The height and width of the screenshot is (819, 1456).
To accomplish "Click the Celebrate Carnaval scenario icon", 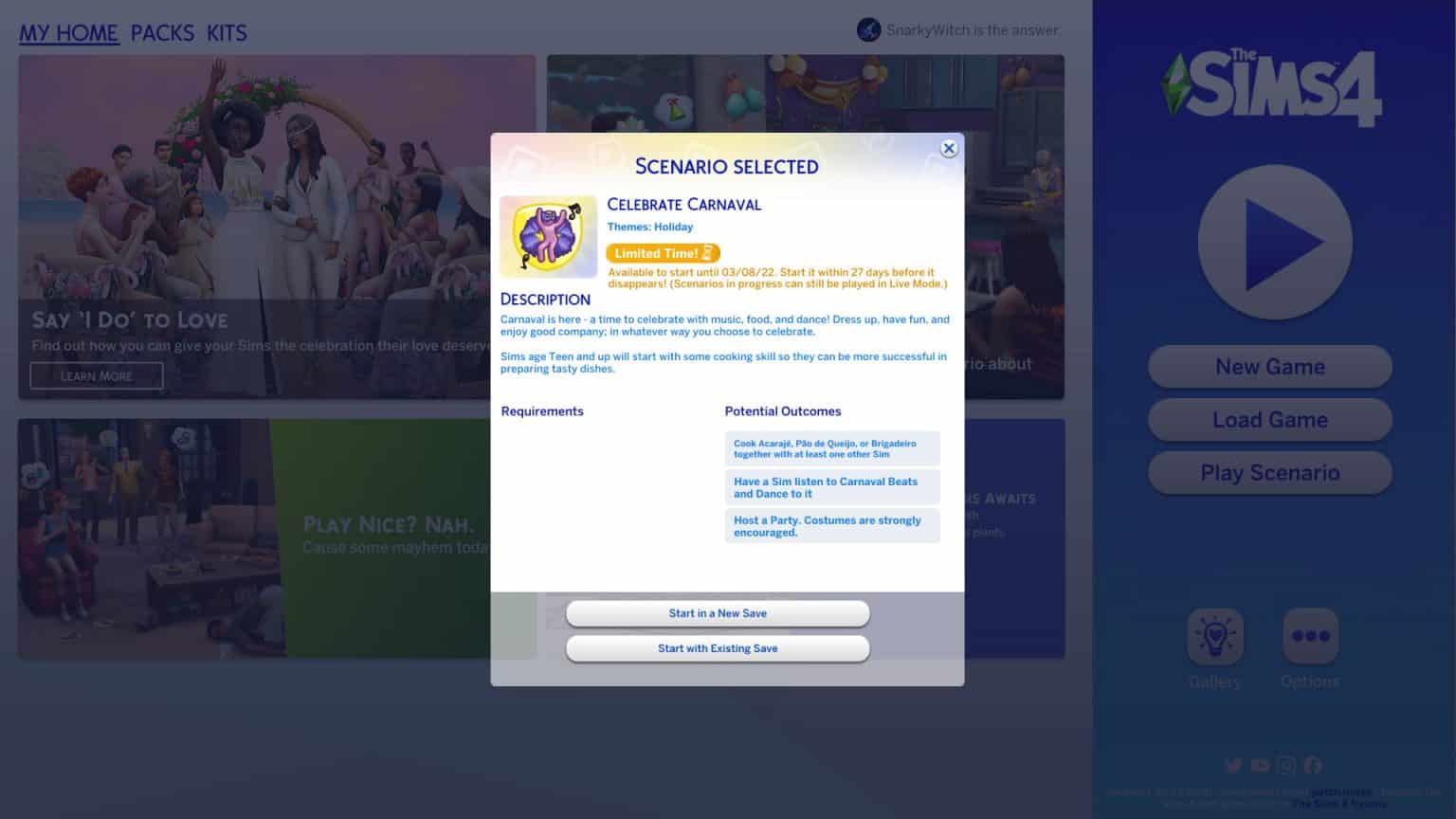I will 548,236.
